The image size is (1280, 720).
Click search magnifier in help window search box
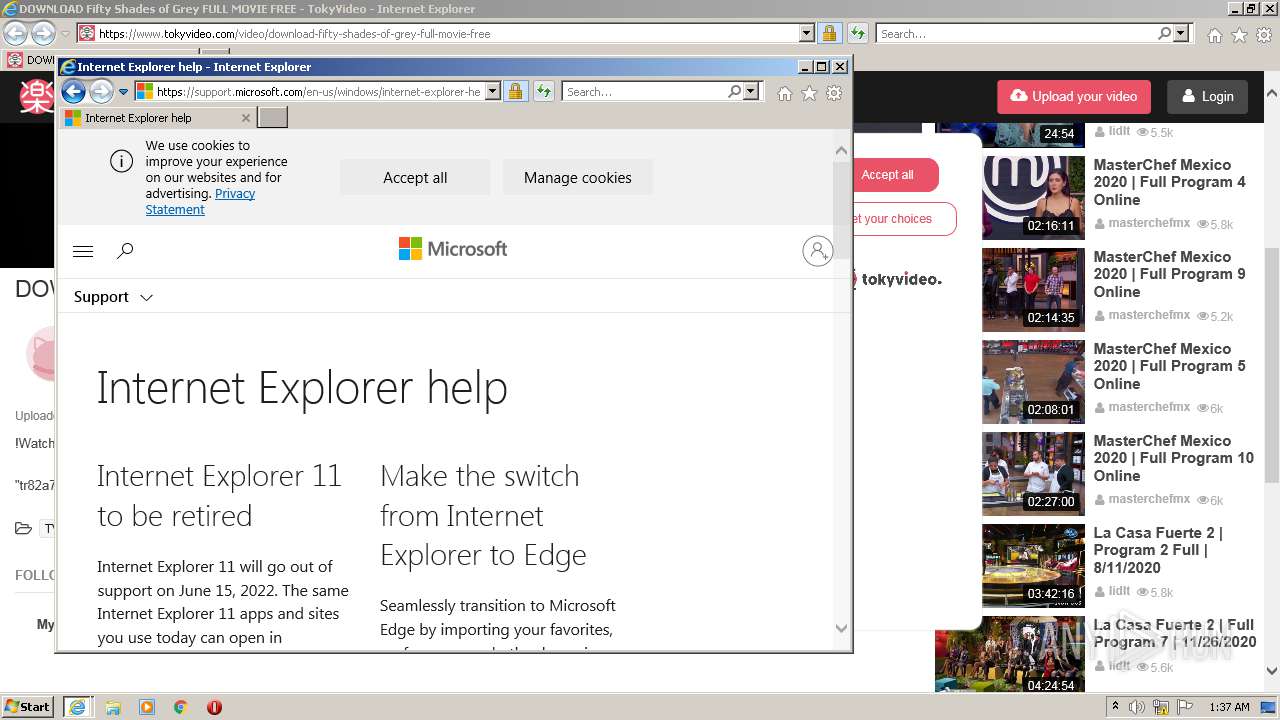tap(735, 91)
